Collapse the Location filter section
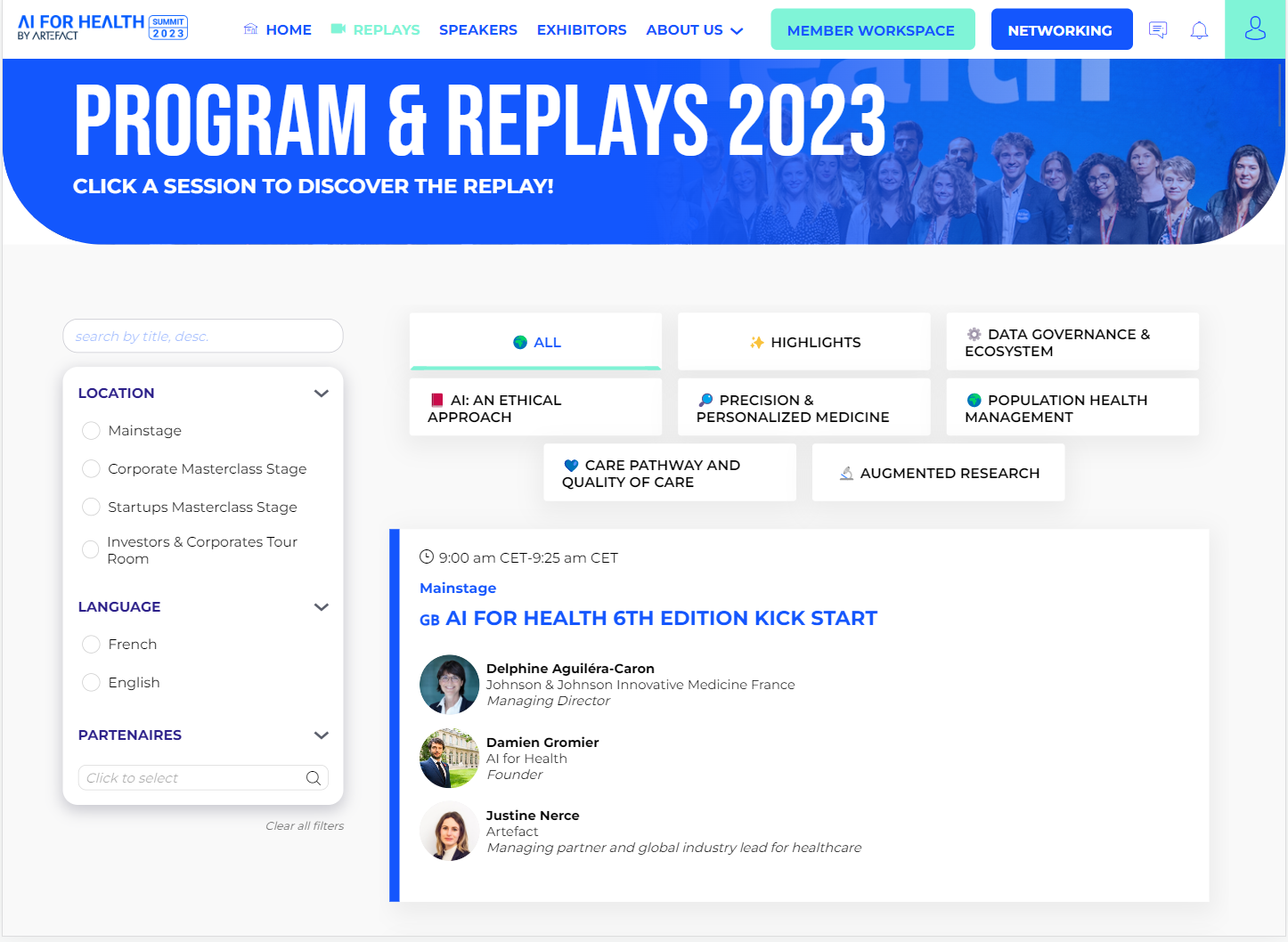The width and height of the screenshot is (1288, 942). [322, 394]
